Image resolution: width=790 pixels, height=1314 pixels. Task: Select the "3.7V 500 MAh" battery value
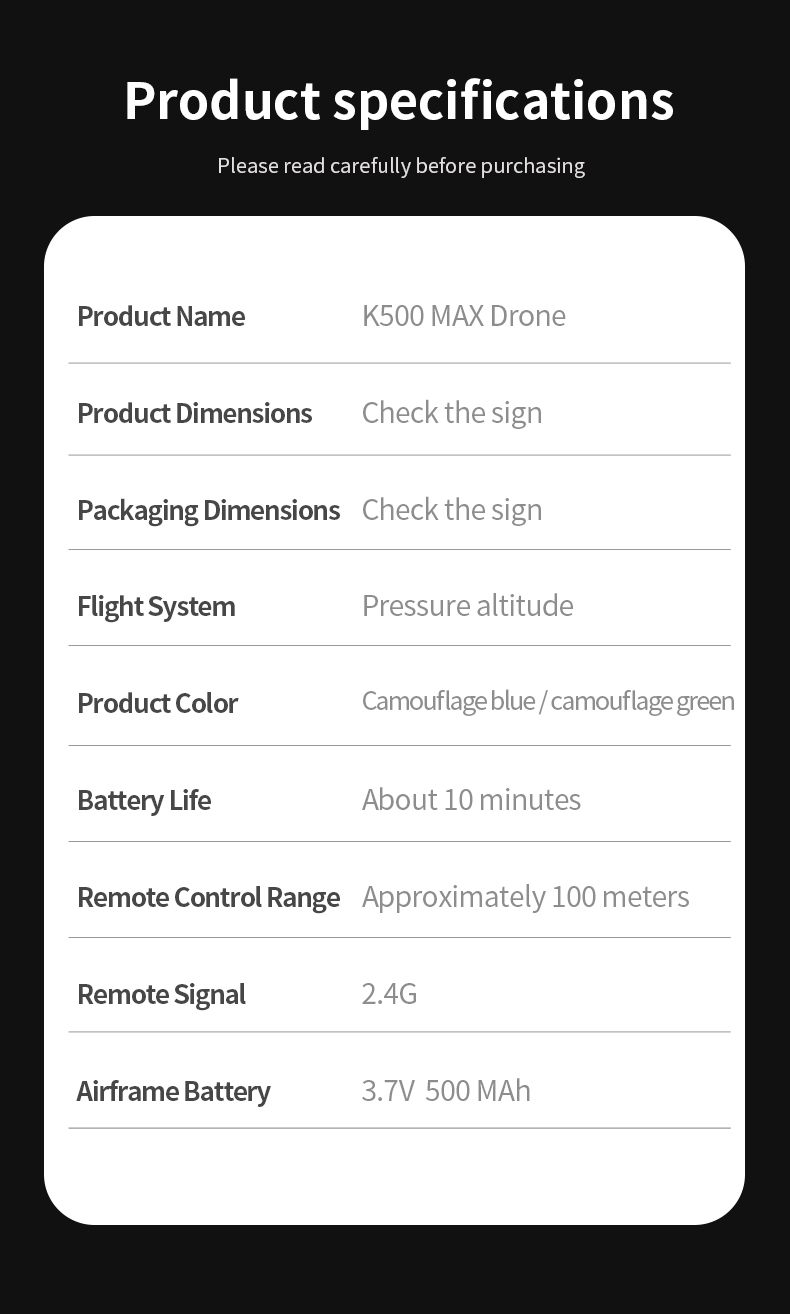tap(446, 1090)
